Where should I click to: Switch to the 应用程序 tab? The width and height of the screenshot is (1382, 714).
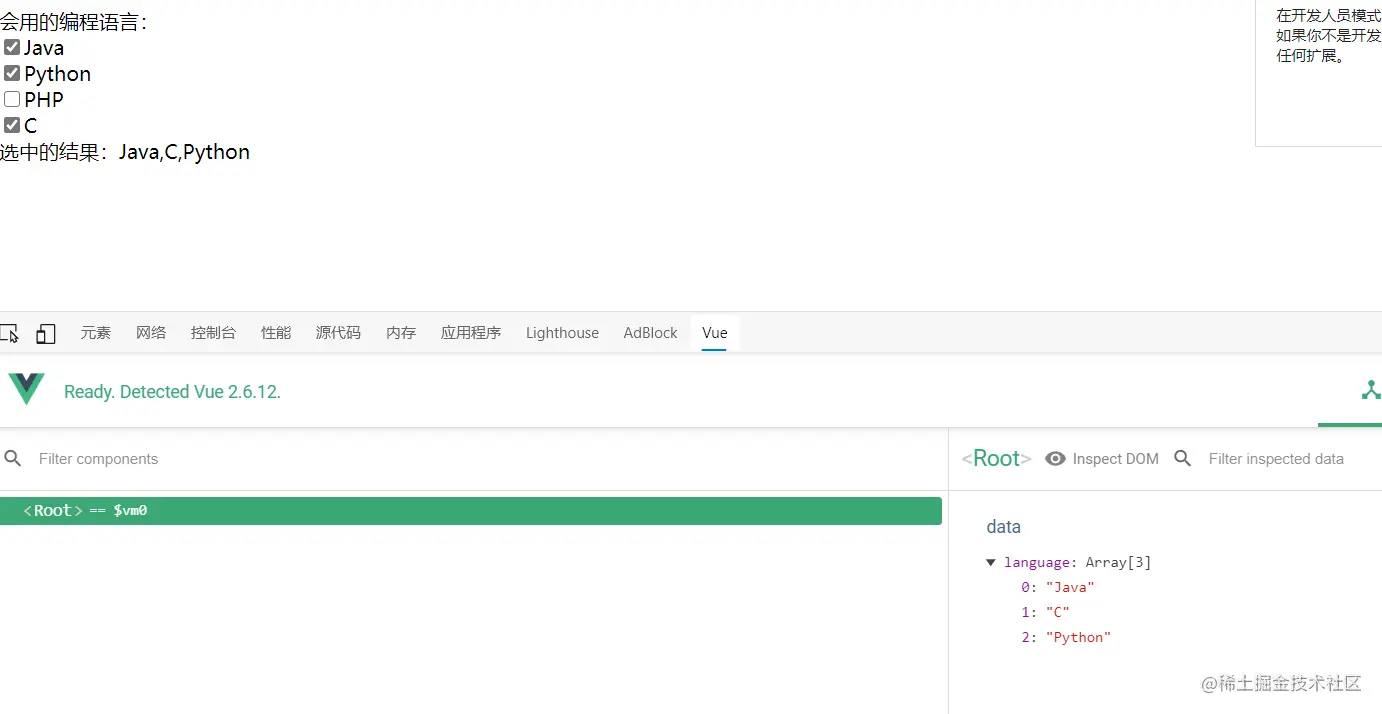click(471, 333)
